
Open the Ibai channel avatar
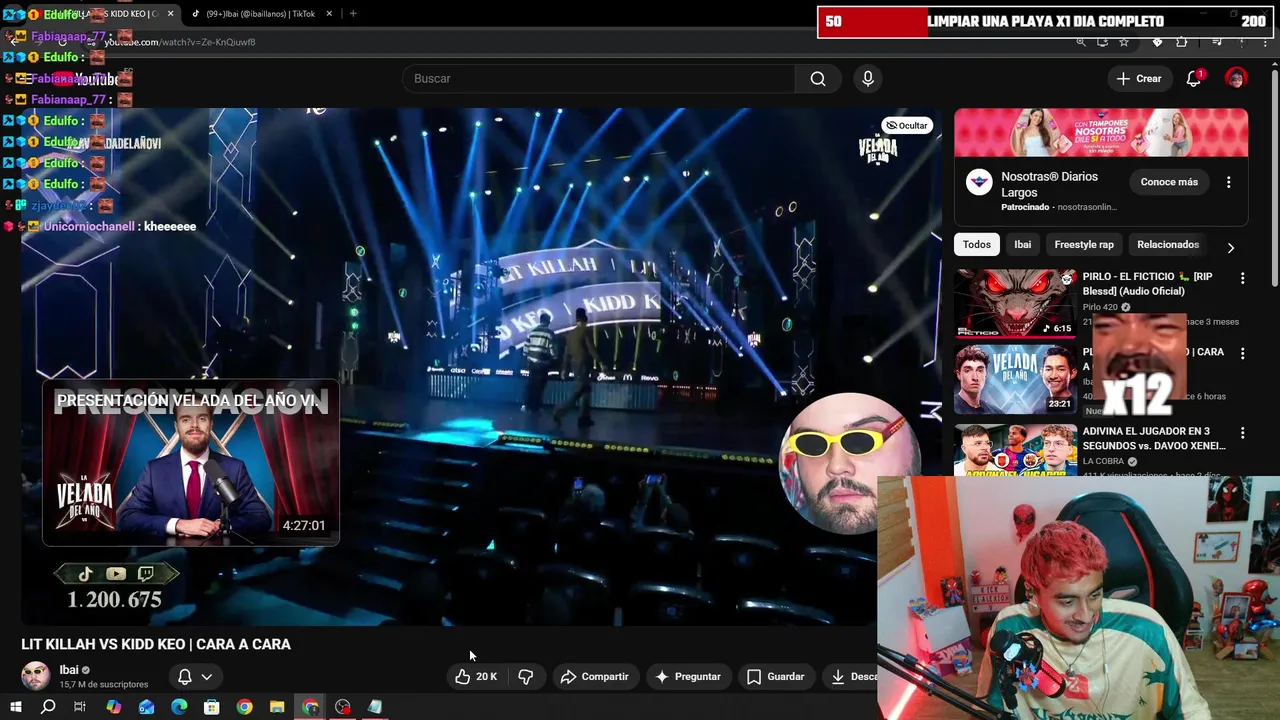[35, 676]
